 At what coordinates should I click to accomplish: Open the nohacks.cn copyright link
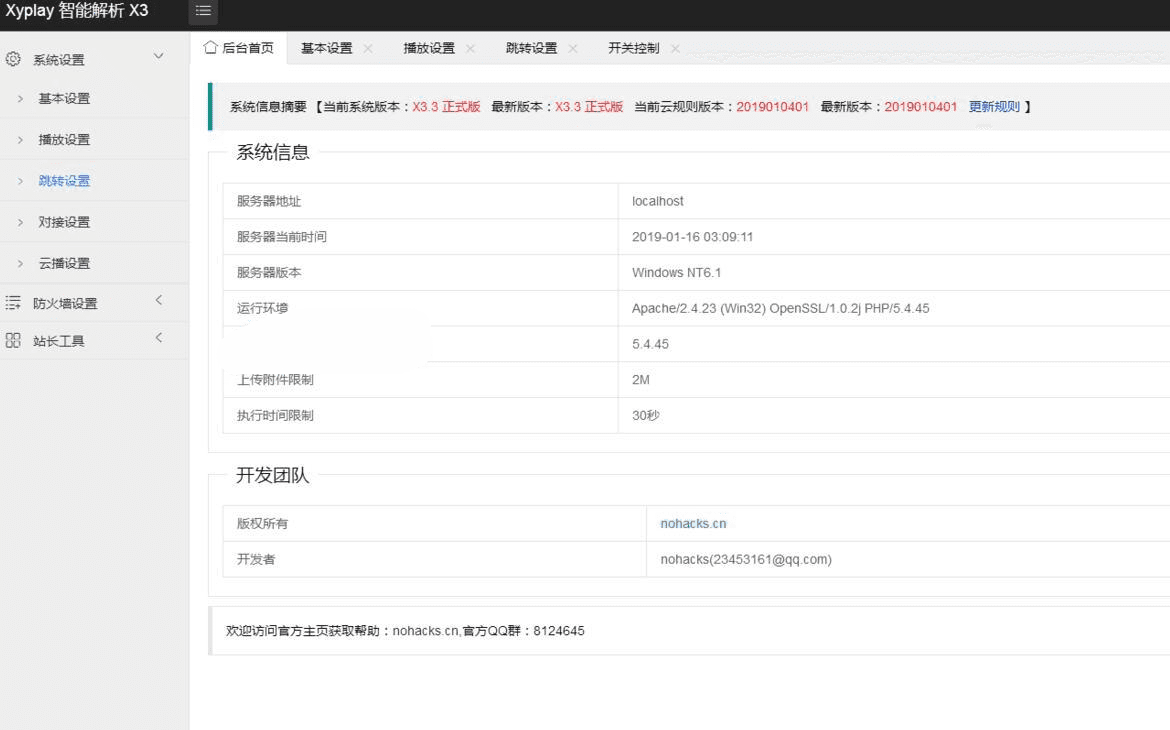pos(693,523)
